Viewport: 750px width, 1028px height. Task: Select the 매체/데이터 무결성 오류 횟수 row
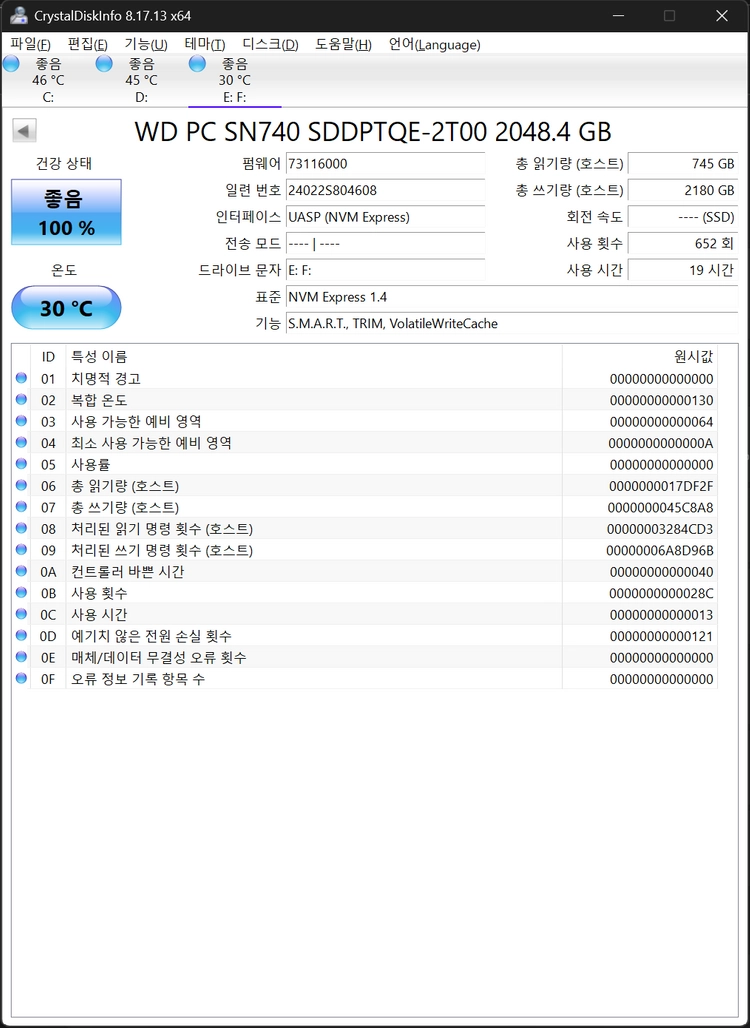pyautogui.click(x=365, y=657)
